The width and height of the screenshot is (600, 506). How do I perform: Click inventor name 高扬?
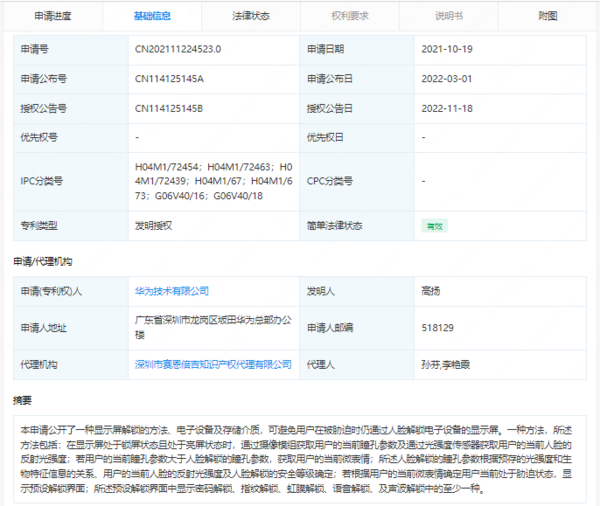(x=430, y=291)
